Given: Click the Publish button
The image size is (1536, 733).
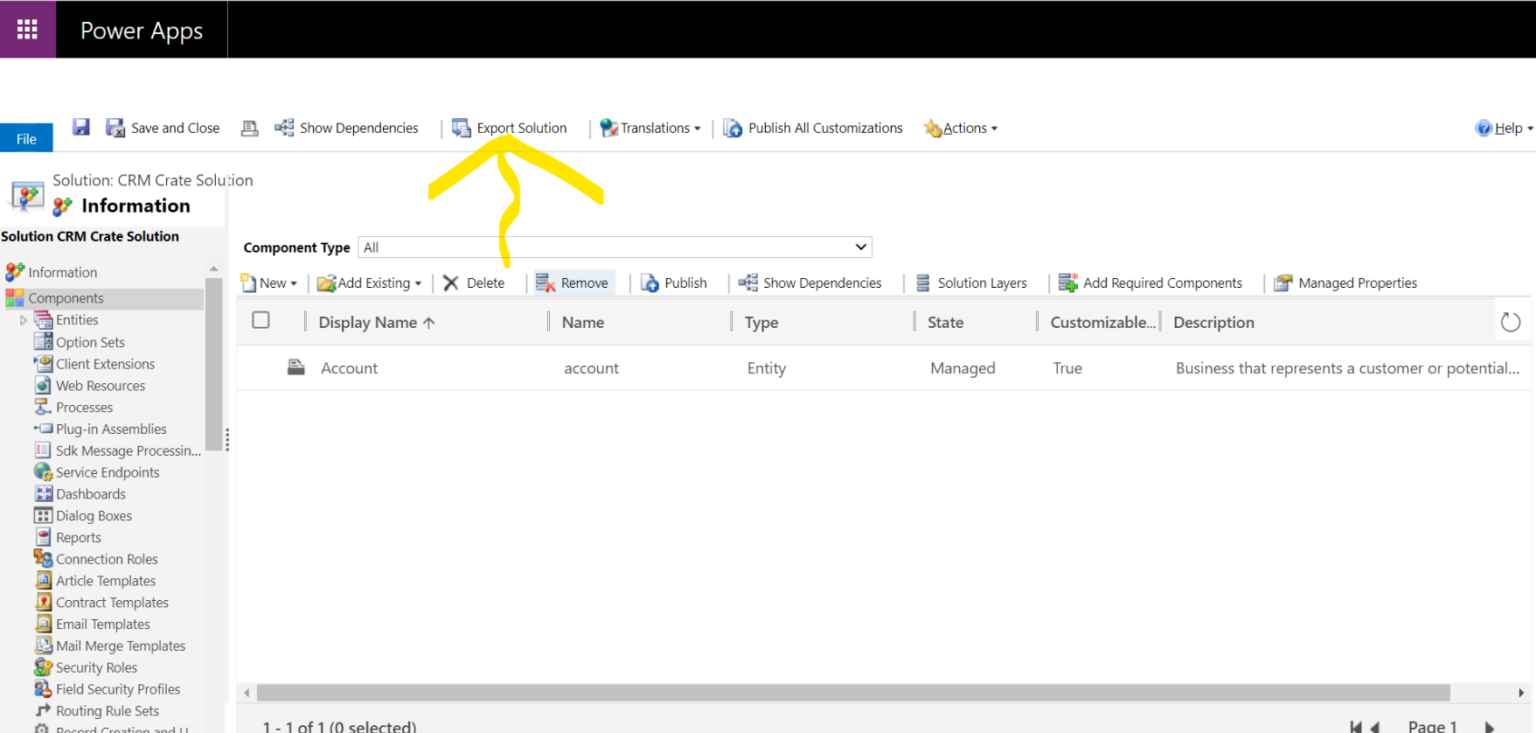Looking at the screenshot, I should point(678,283).
